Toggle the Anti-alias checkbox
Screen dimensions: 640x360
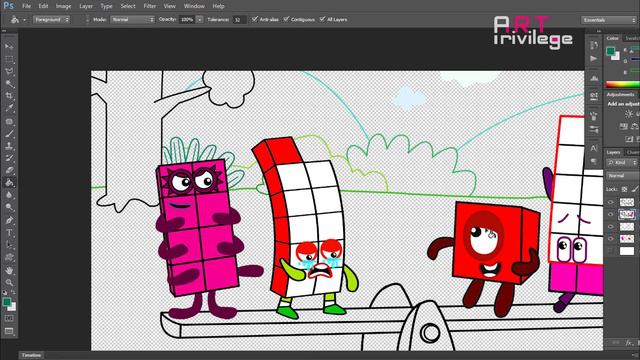(255, 19)
